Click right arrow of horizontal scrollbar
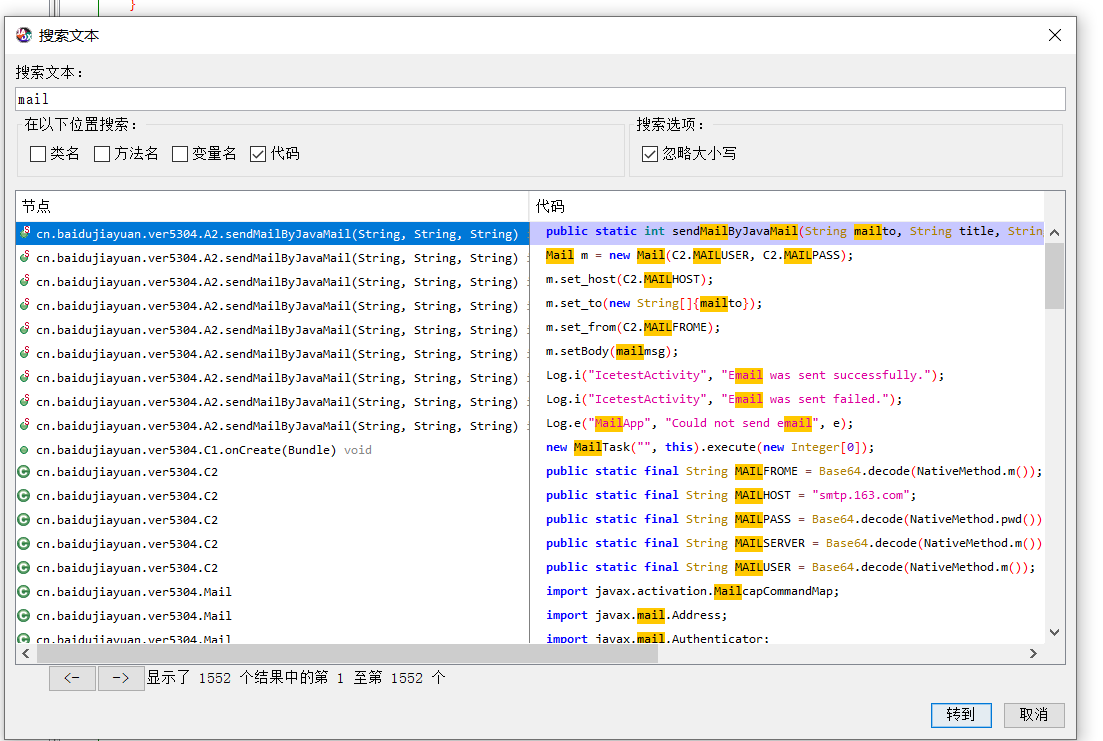Screen dimensions: 1103x741 pos(1033,654)
